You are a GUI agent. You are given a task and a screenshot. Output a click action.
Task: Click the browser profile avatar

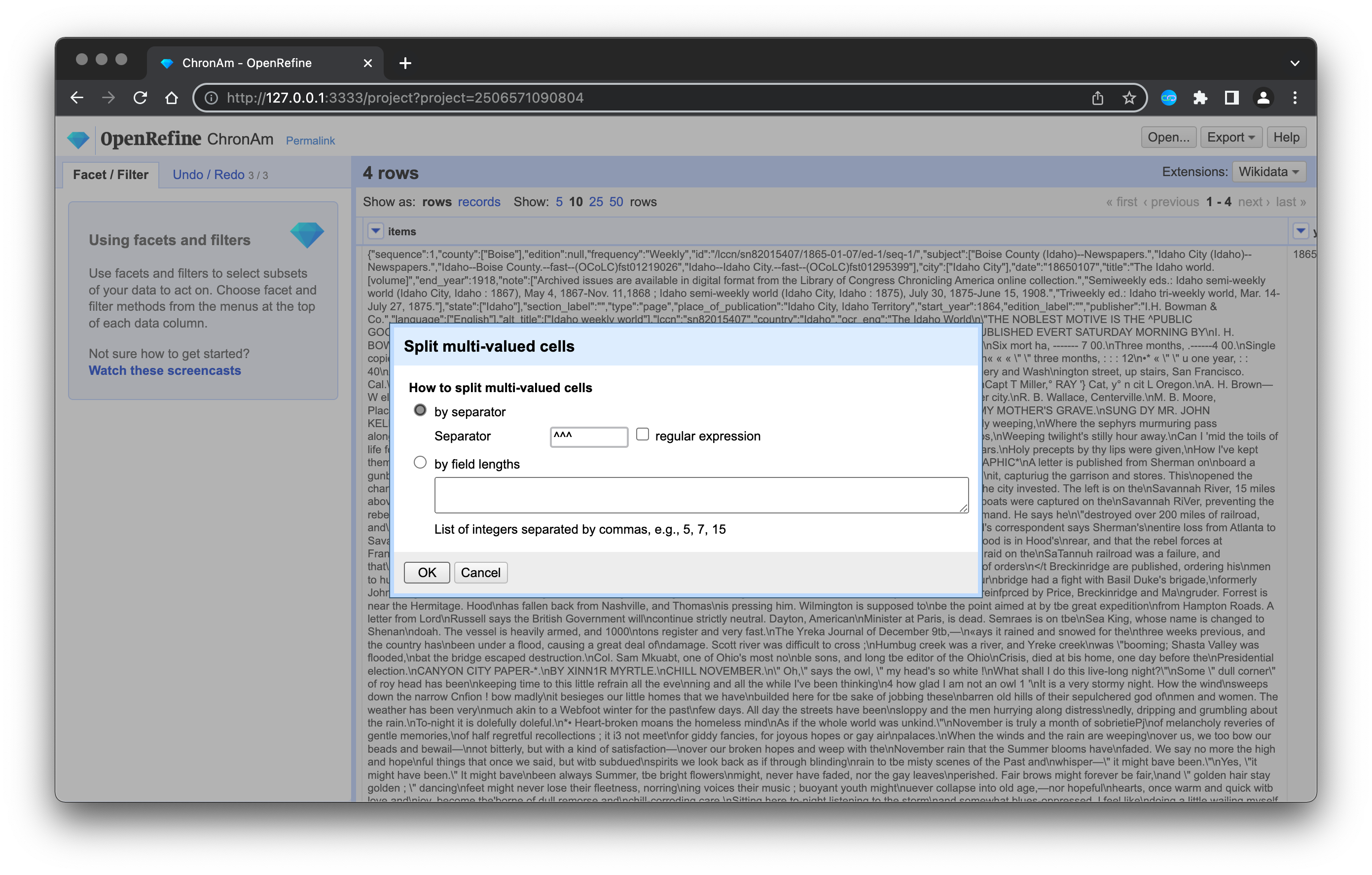(x=1263, y=97)
